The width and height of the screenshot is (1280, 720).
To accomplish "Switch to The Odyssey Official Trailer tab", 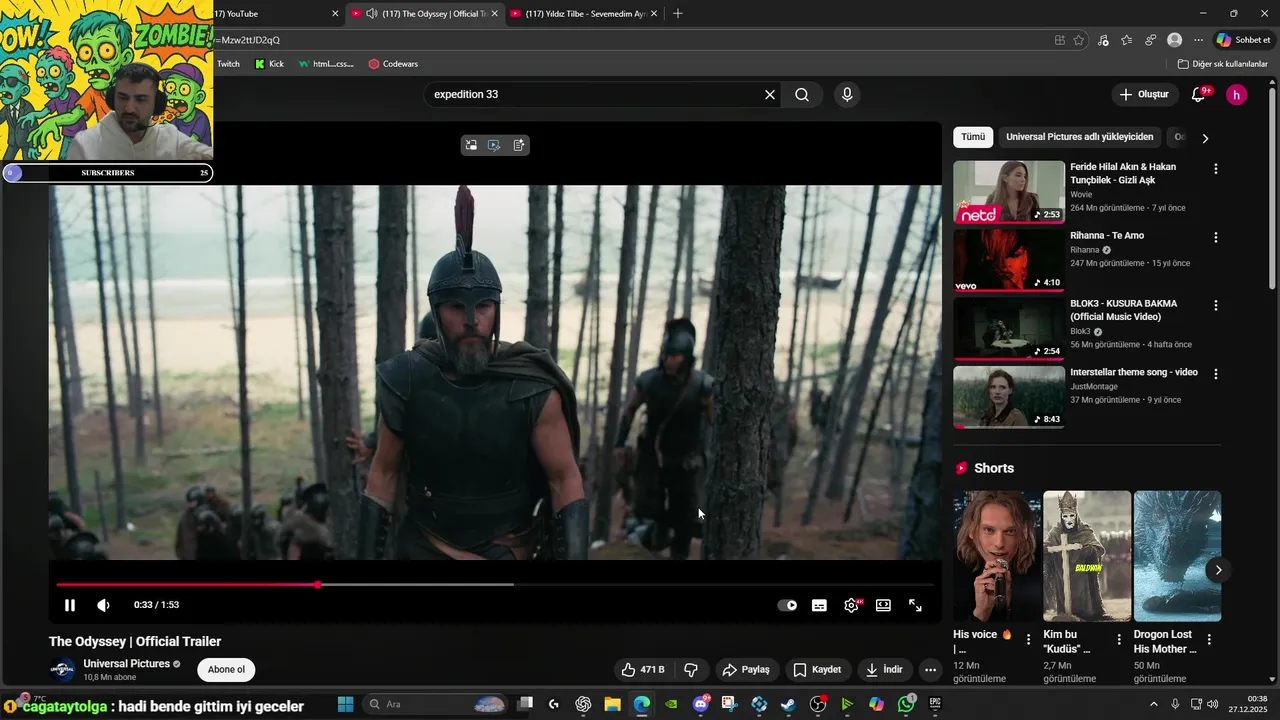I will 425,14.
